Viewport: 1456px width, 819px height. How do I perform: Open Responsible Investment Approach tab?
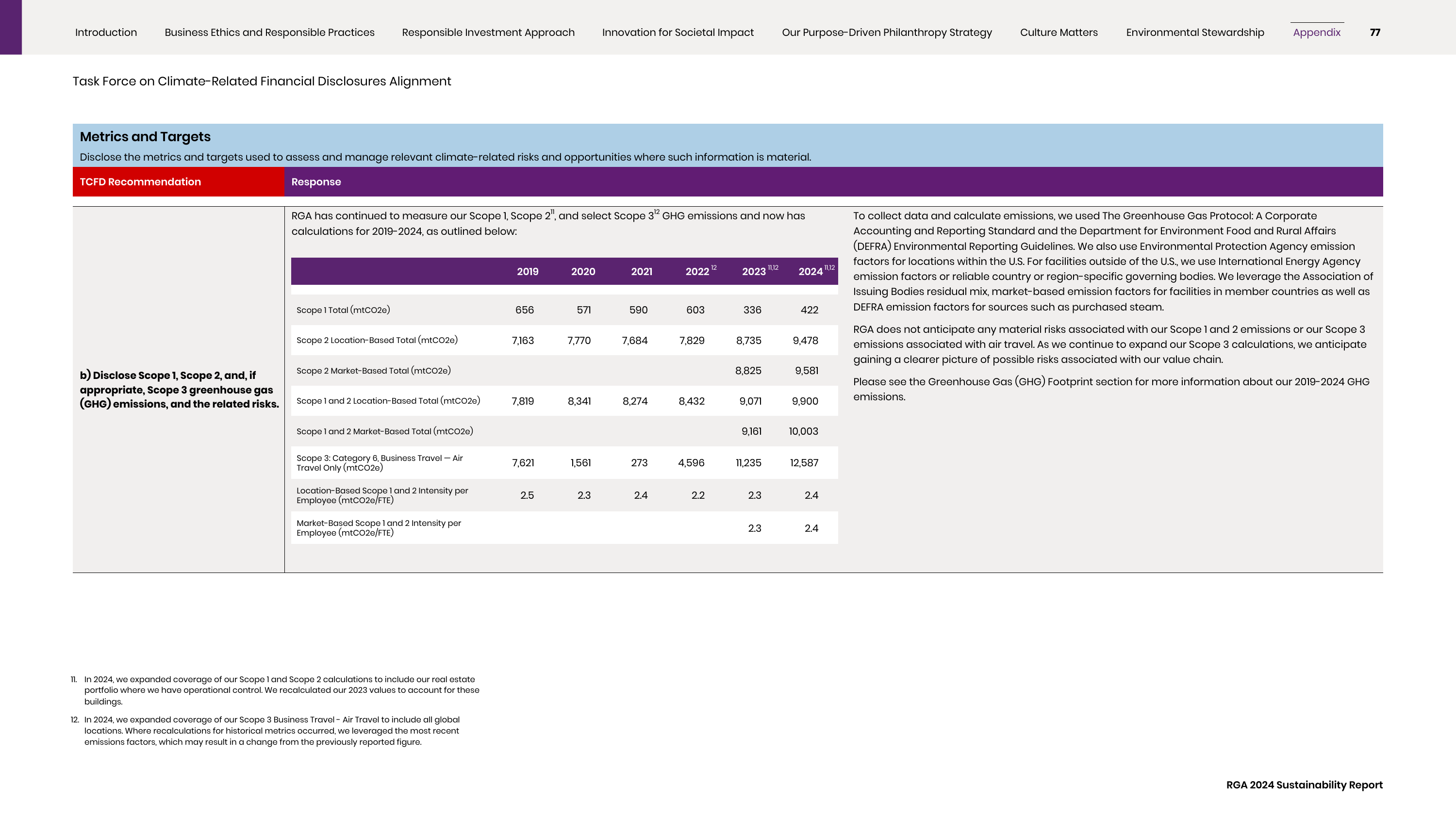[x=488, y=32]
